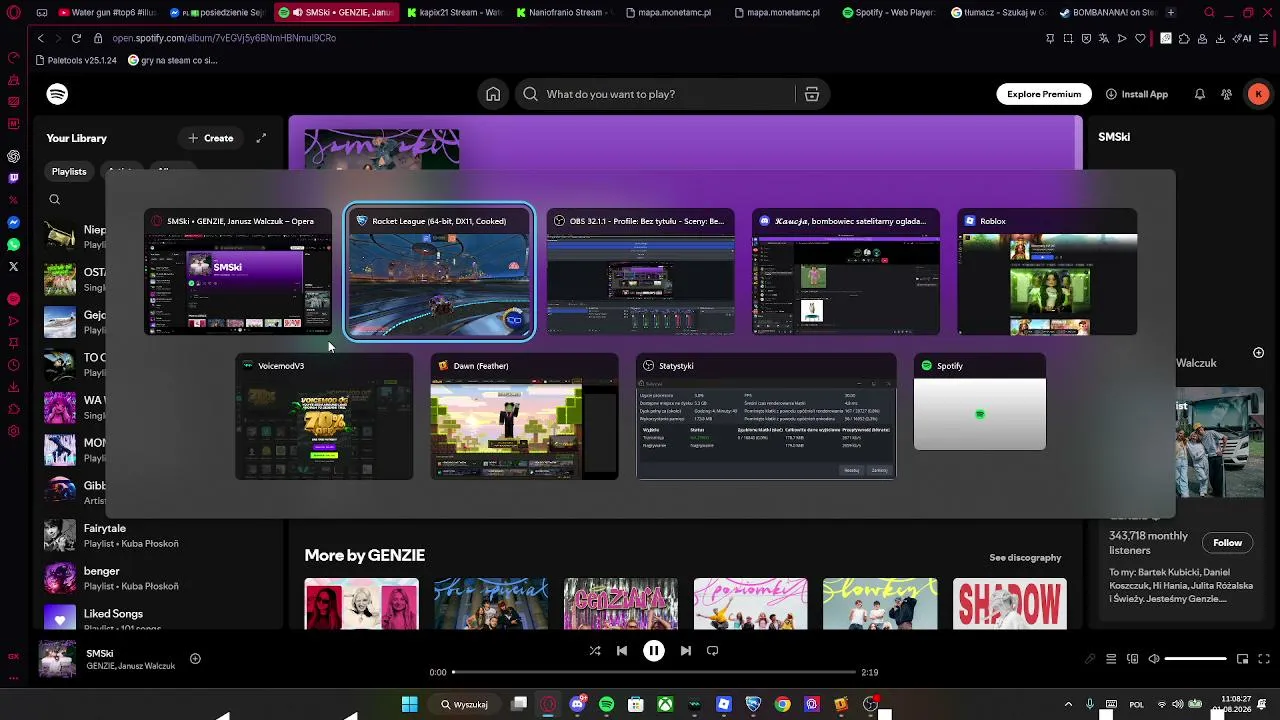Select Rocket League window in task switcher
The width and height of the screenshot is (1280, 720).
click(439, 273)
